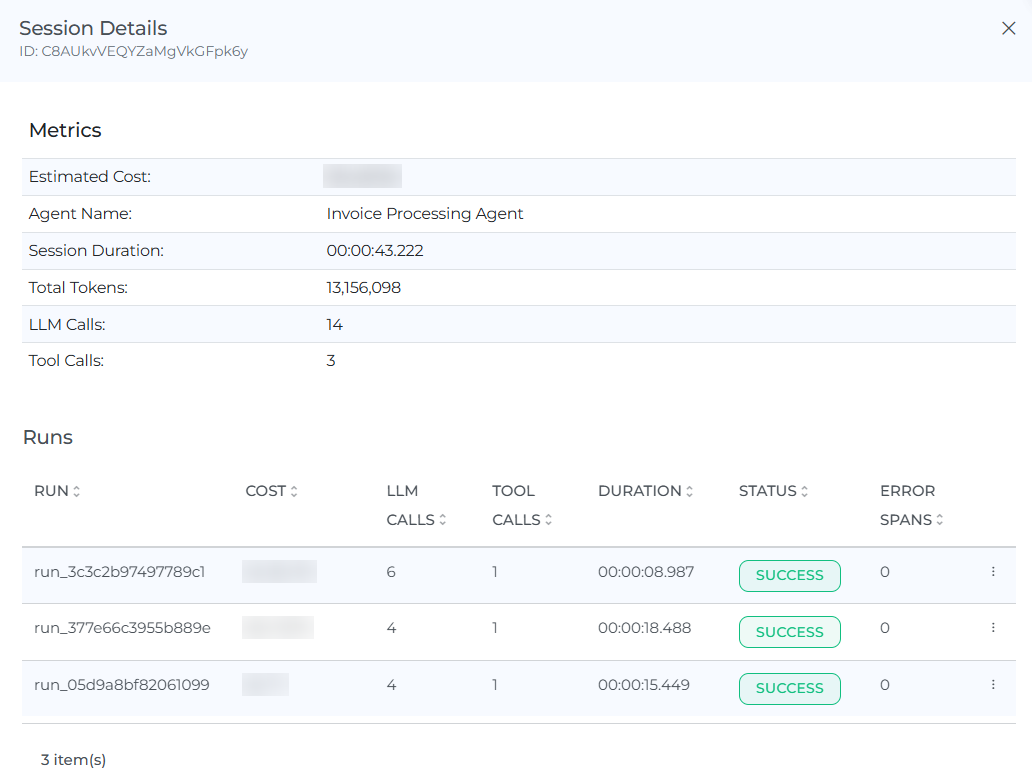Screen dimensions: 1032x784
Task: Close the Session Details panel
Action: [x=1008, y=28]
